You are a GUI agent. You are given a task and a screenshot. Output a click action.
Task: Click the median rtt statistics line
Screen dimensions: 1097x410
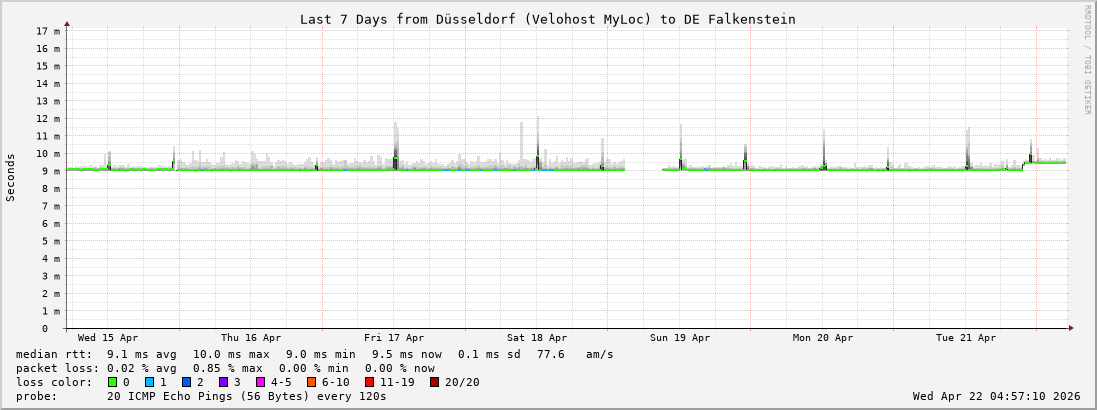(315, 354)
